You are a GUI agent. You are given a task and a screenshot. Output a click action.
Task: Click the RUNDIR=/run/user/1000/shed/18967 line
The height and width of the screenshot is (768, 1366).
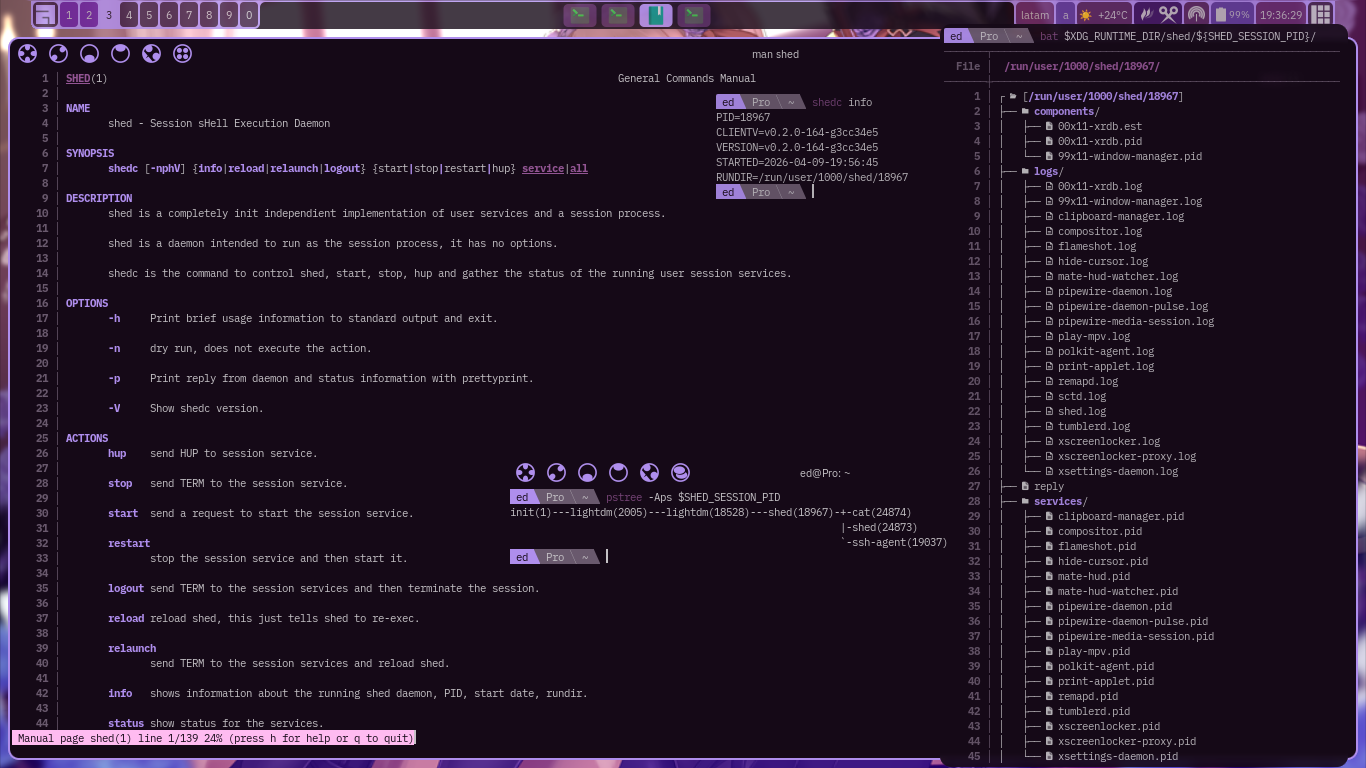(x=812, y=177)
